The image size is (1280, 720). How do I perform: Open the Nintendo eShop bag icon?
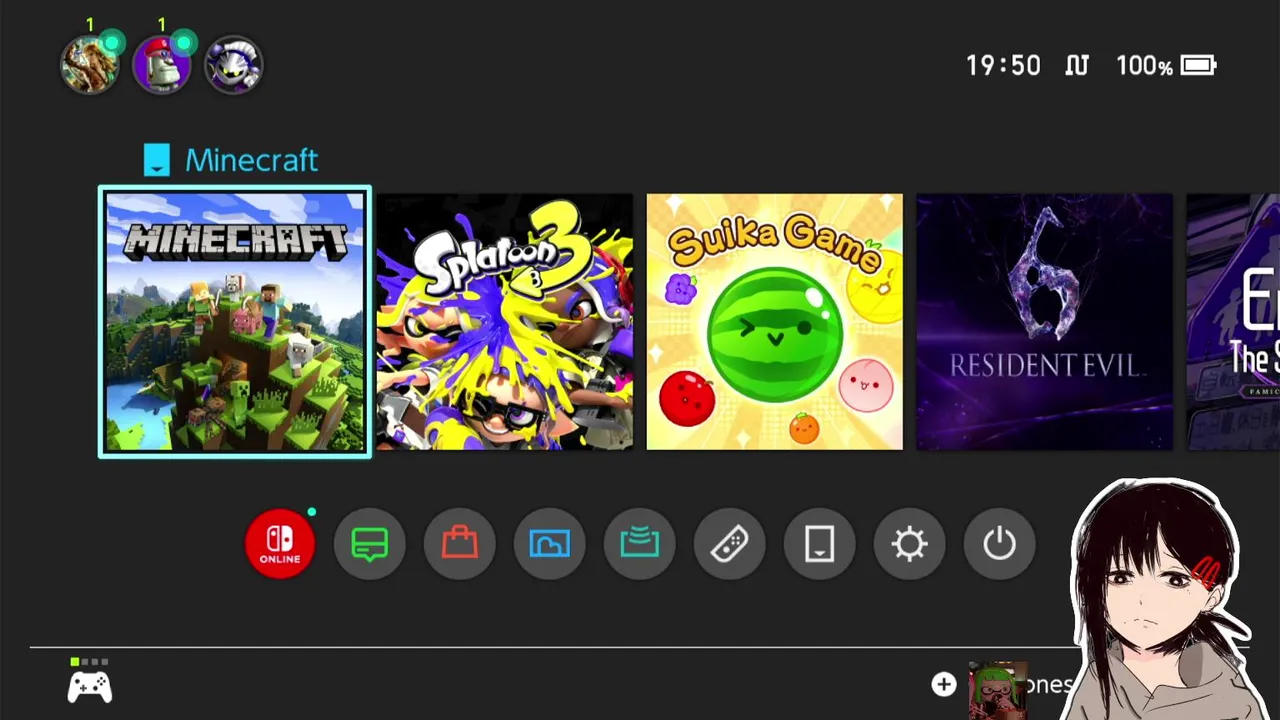[460, 544]
